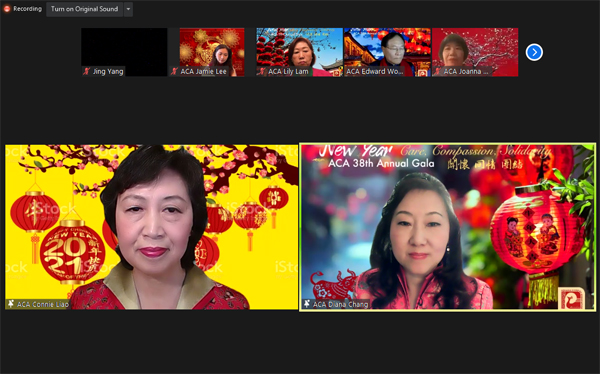Click muted mic icon beside ACA Lily Lam
Viewport: 600px width, 374px height.
262,71
